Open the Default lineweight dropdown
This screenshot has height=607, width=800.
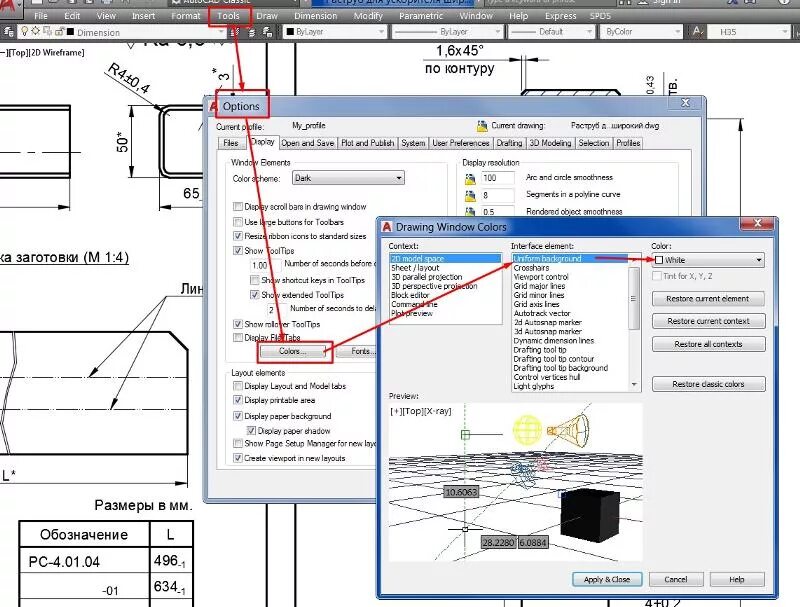click(589, 32)
